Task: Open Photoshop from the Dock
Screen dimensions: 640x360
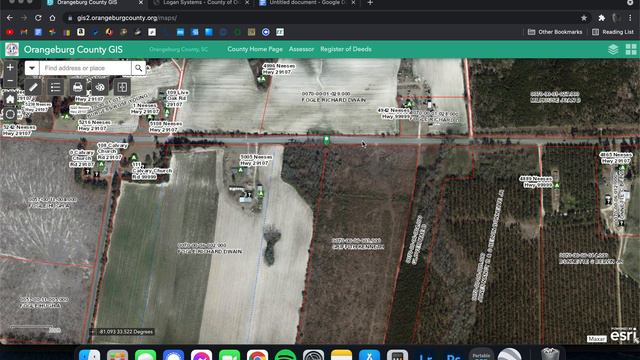Action: pos(453,356)
